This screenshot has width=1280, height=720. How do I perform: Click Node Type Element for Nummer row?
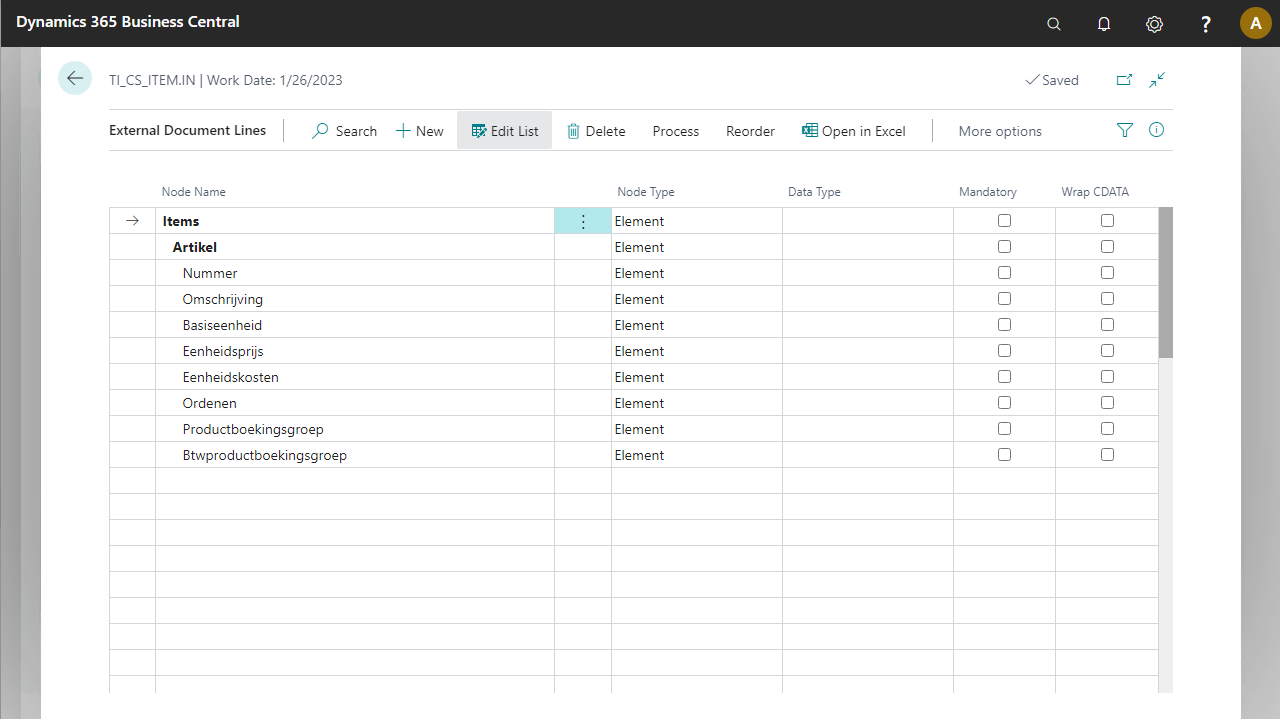pyautogui.click(x=697, y=273)
